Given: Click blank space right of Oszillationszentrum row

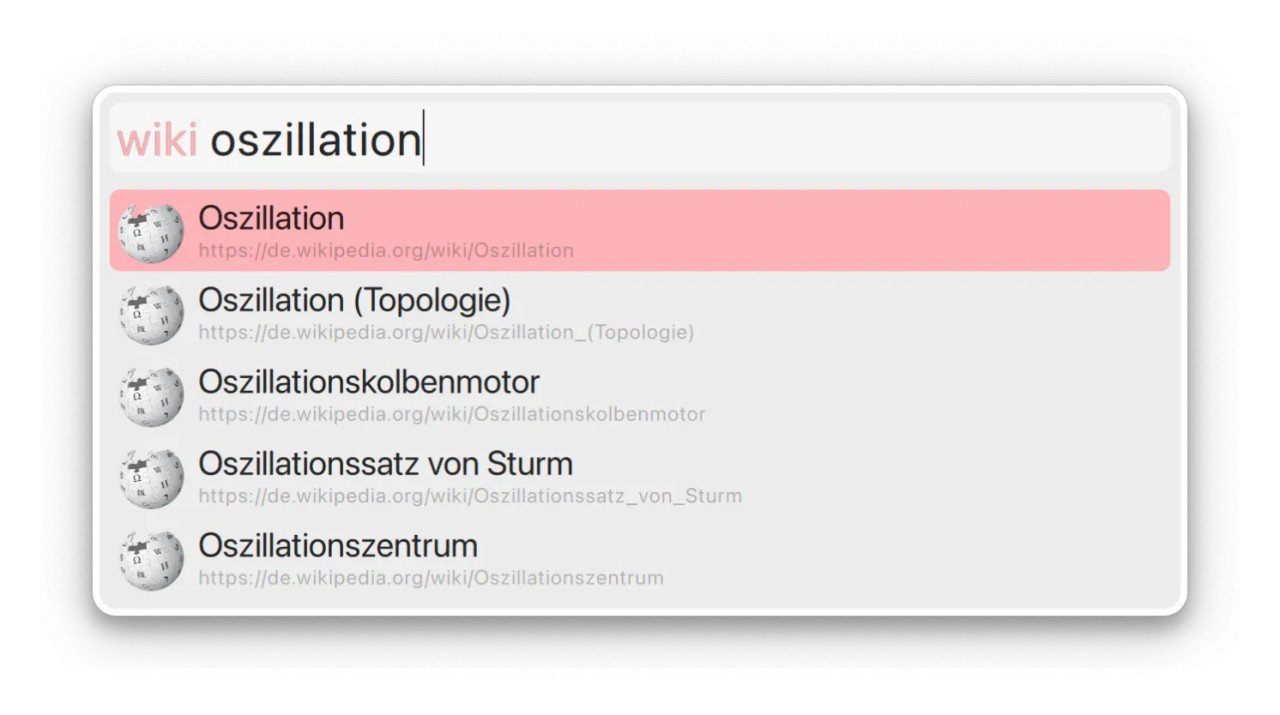Looking at the screenshot, I should (900, 560).
